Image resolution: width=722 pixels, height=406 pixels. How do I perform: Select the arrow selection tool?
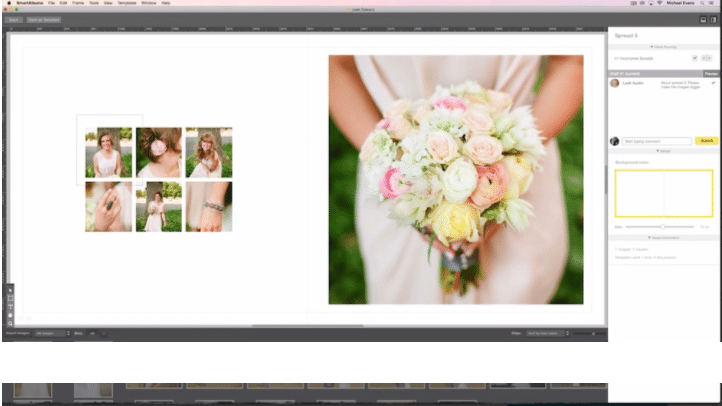[x=10, y=290]
